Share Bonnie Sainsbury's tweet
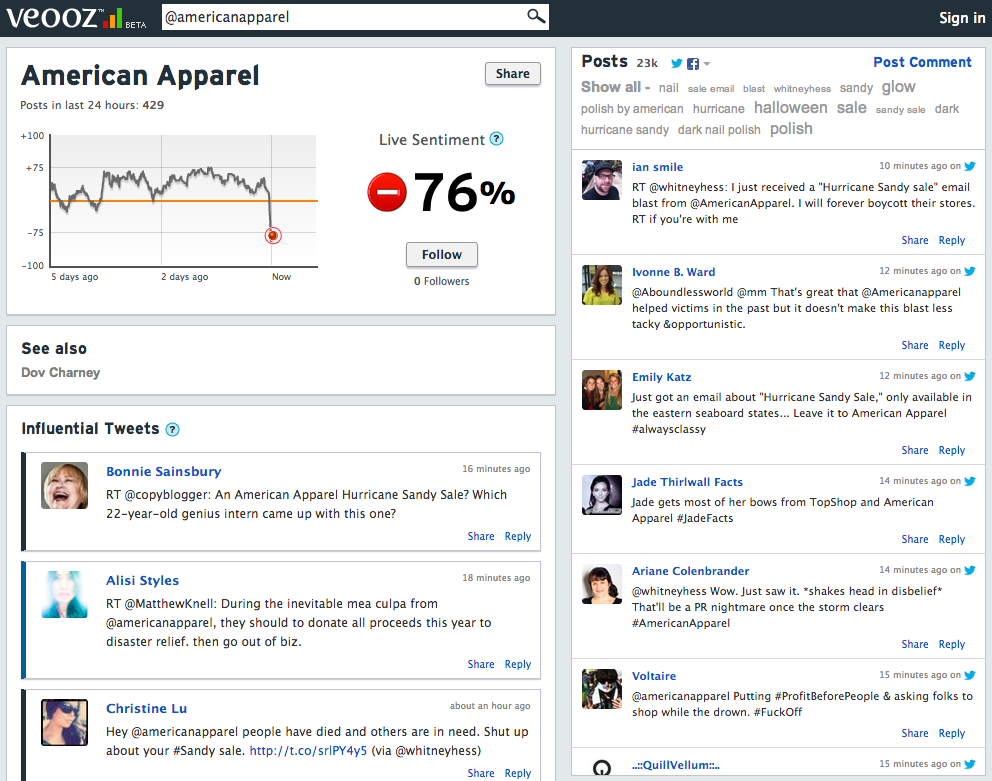The height and width of the screenshot is (781, 992). [x=481, y=536]
